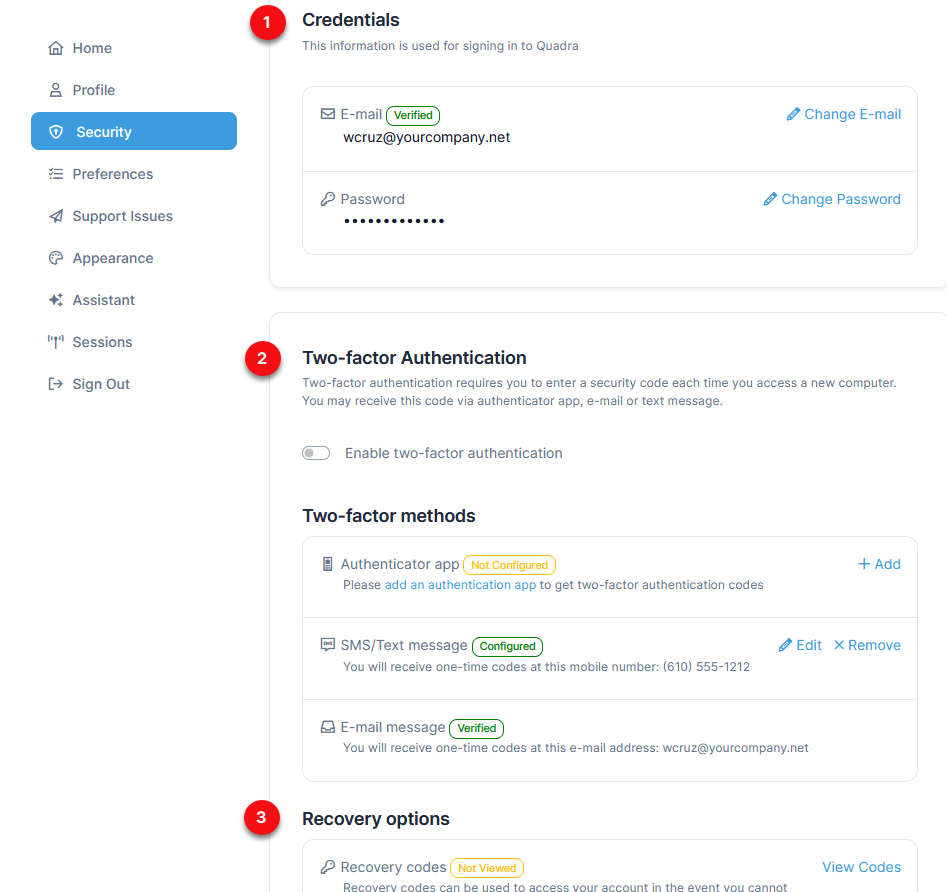Remove the SMS/Text message method
The image size is (947, 892).
coord(867,645)
